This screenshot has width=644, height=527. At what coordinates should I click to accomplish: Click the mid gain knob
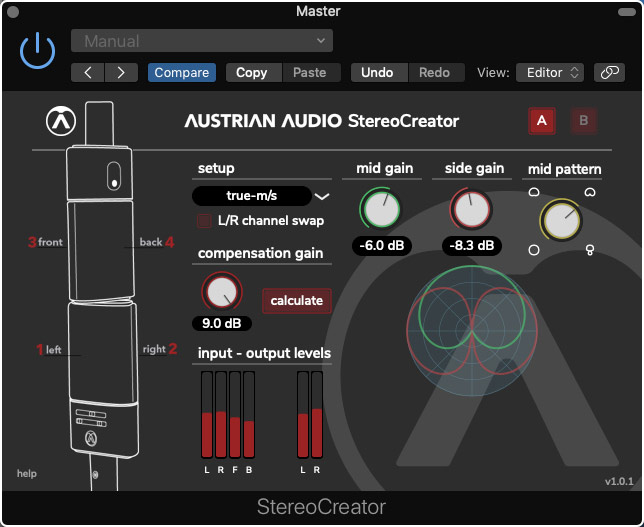[382, 209]
